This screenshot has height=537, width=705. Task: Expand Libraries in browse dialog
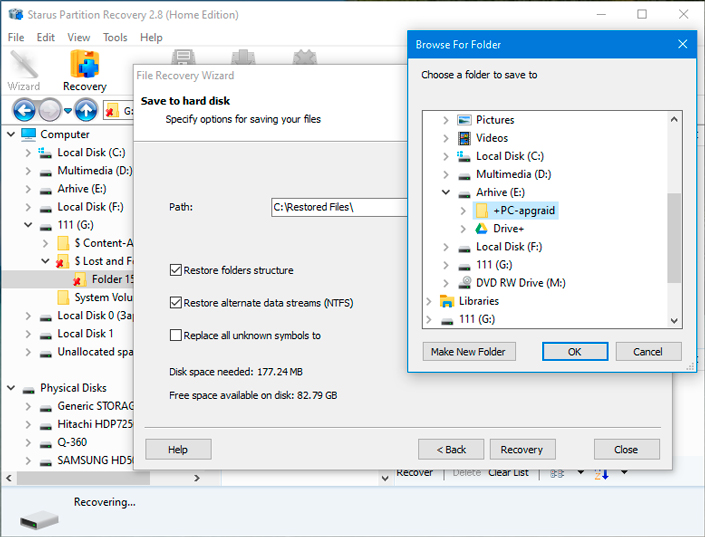pos(428,301)
